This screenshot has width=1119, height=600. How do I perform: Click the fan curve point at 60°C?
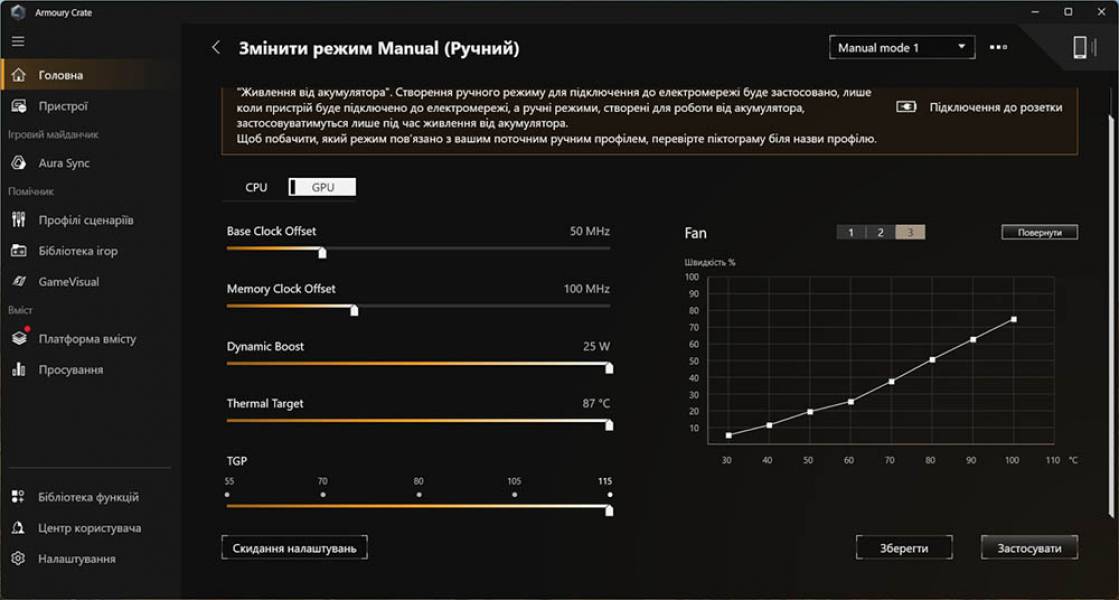(x=851, y=402)
